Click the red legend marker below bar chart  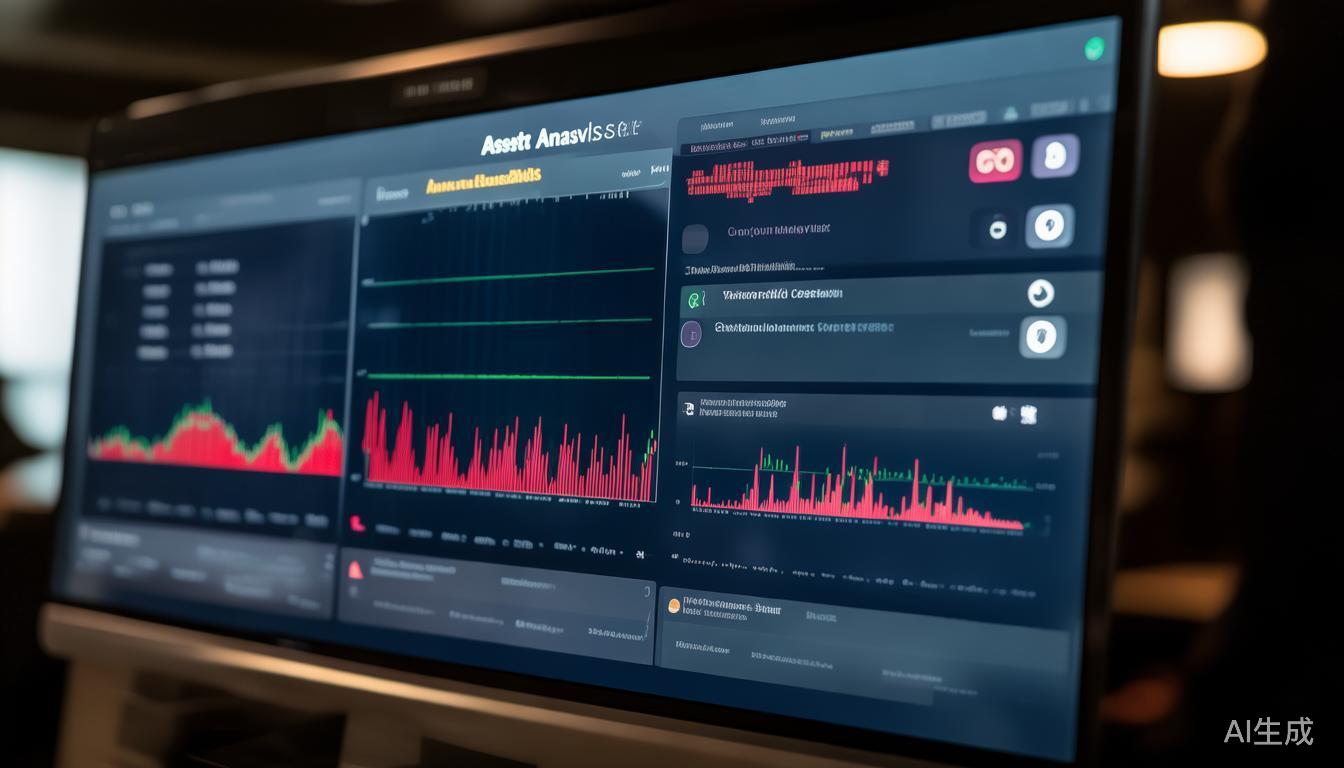[357, 523]
